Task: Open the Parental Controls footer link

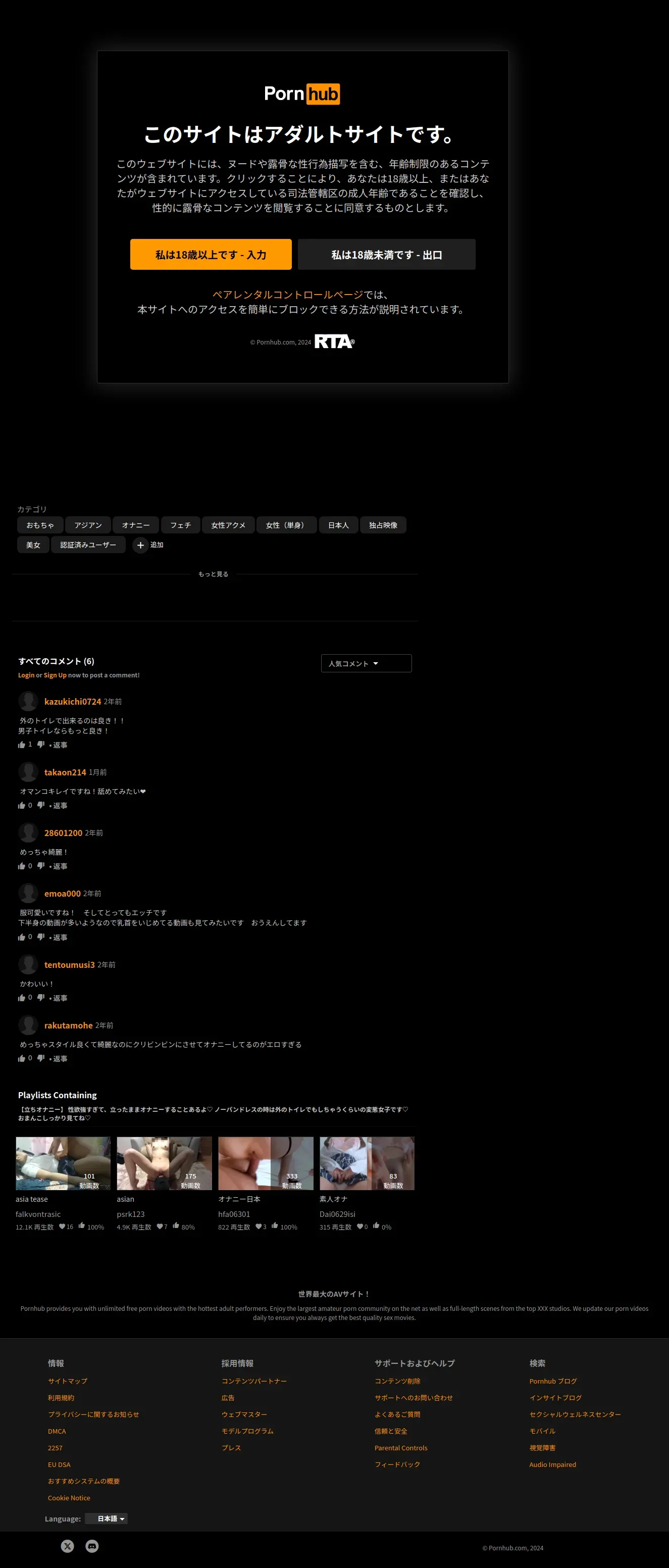Action: [x=401, y=1448]
